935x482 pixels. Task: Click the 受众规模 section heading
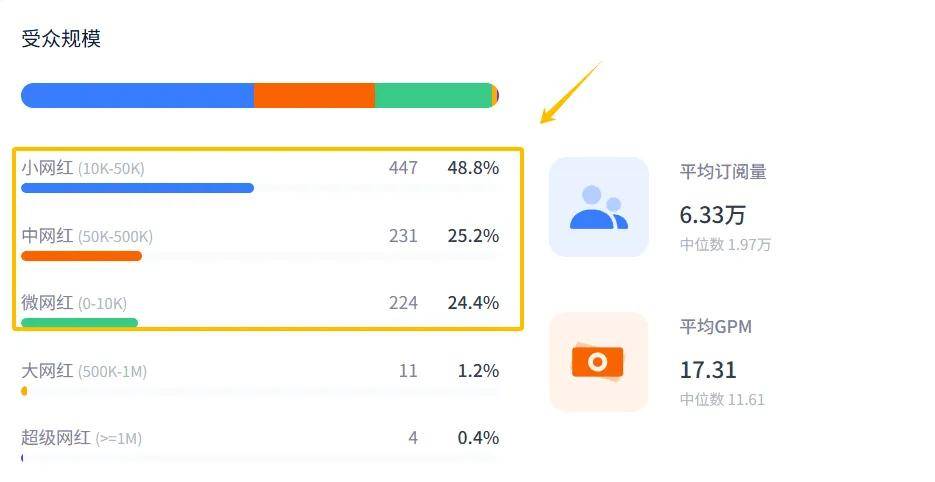61,39
